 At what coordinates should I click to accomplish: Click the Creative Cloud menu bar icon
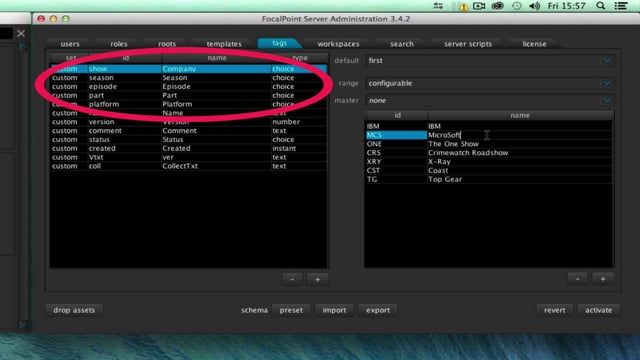[x=498, y=6]
